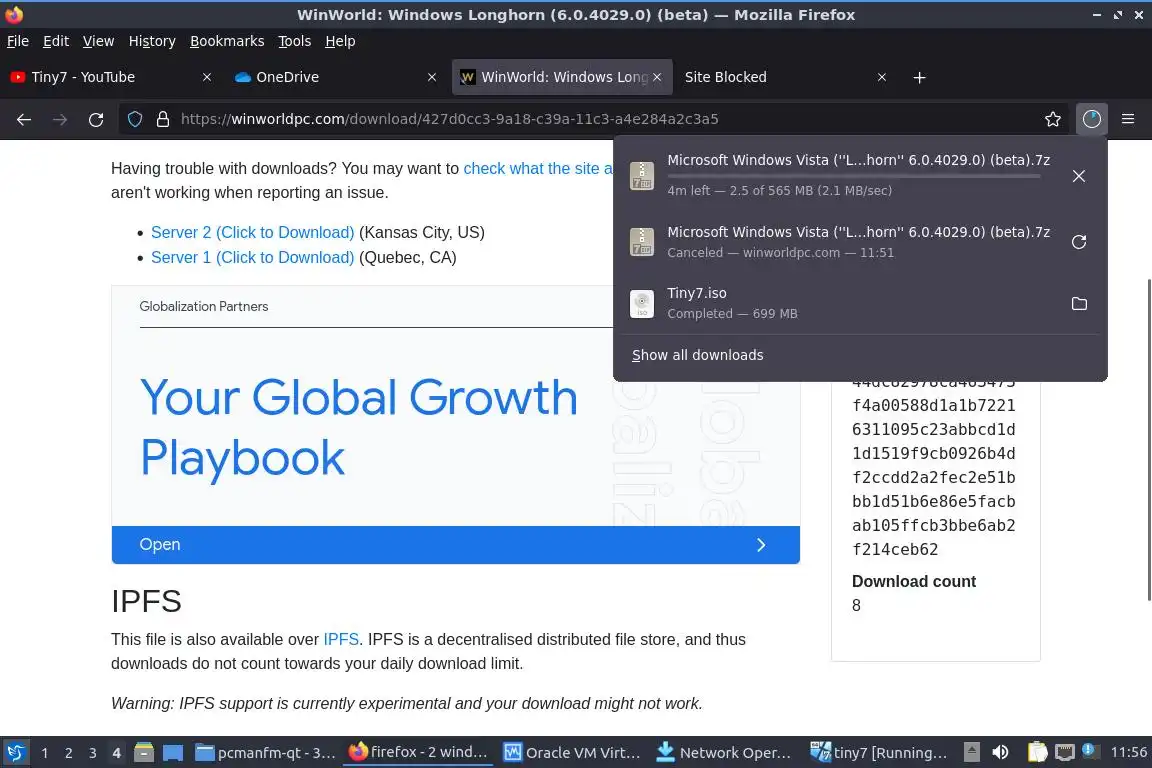Download from Server 1 Quebec
Screen dimensions: 1152x768
(252, 257)
